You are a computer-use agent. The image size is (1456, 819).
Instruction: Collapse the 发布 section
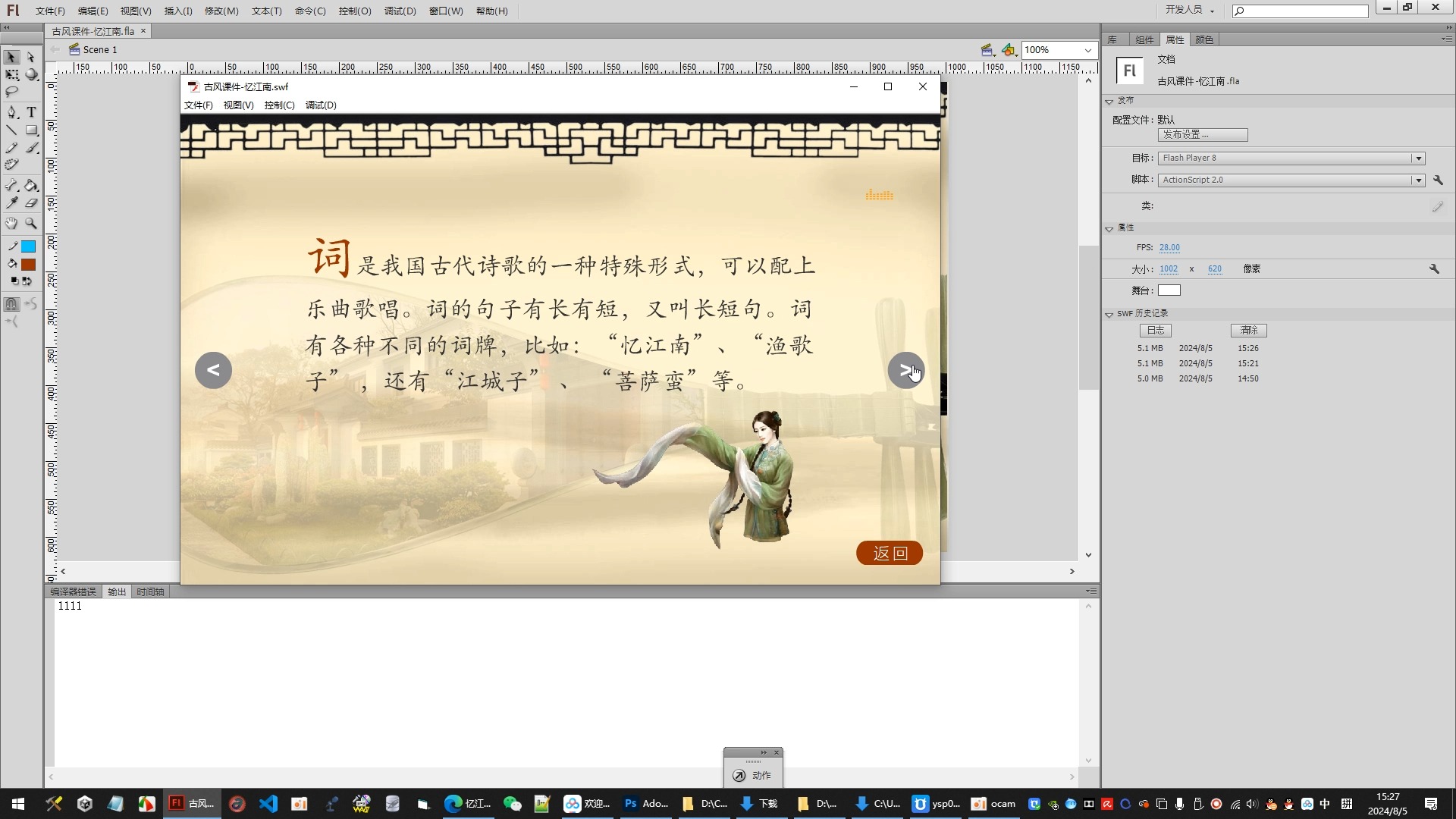(x=1109, y=101)
